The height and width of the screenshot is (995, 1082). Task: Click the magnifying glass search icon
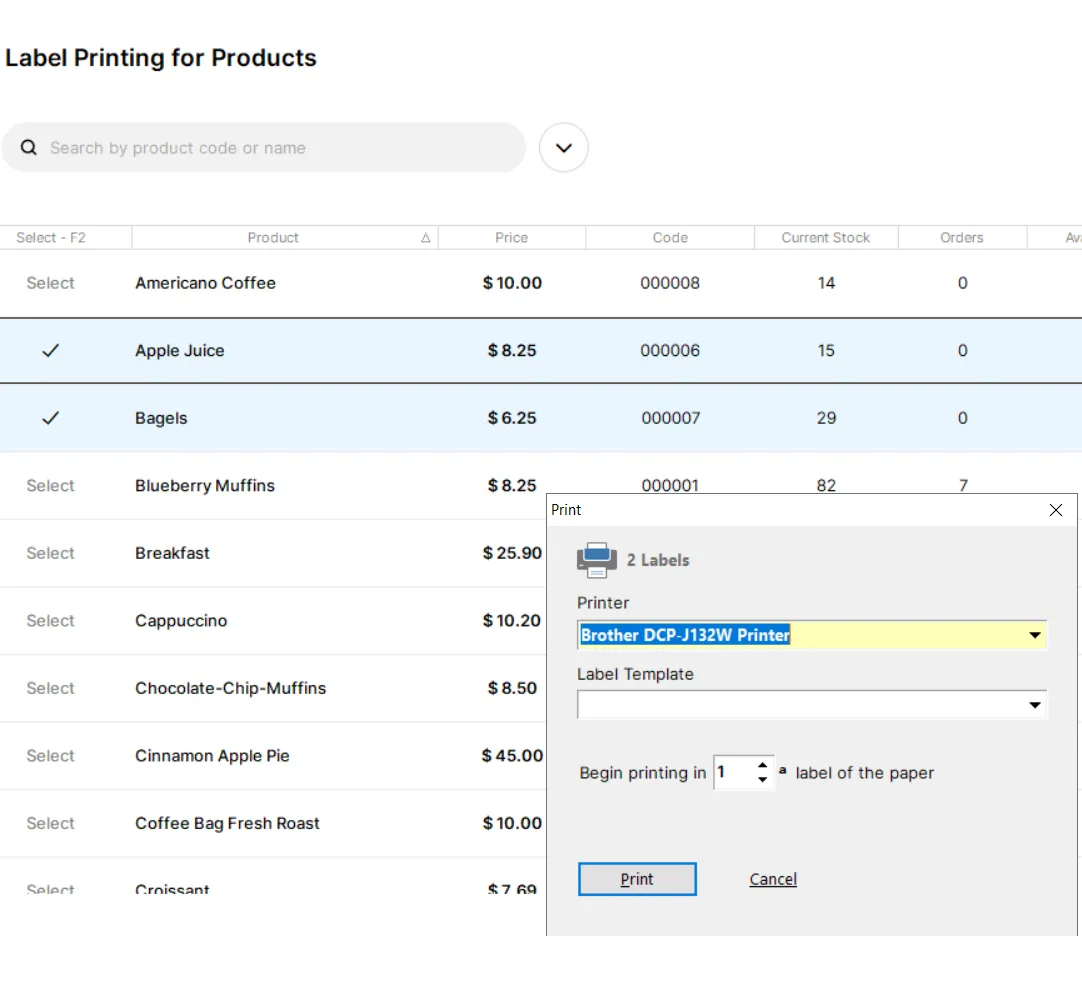[28, 147]
